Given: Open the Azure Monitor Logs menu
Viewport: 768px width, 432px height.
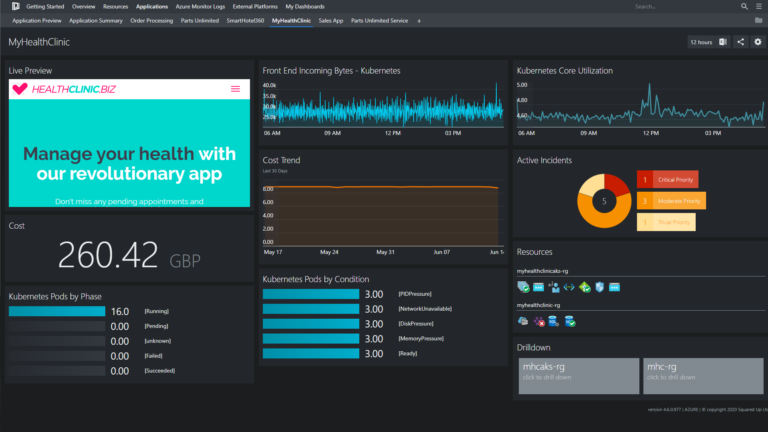Looking at the screenshot, I should (x=200, y=6).
